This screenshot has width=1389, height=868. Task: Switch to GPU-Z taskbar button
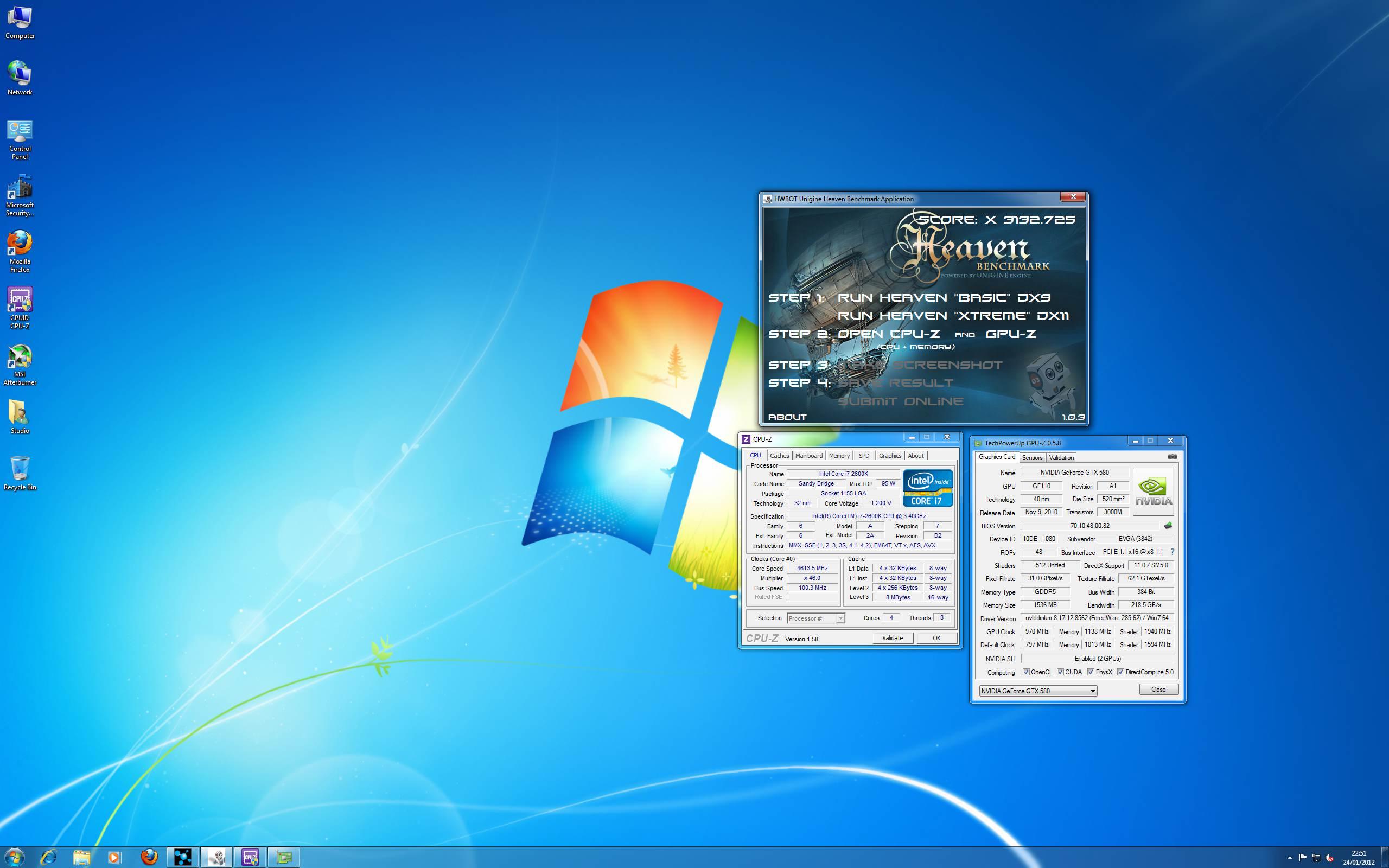(x=284, y=857)
